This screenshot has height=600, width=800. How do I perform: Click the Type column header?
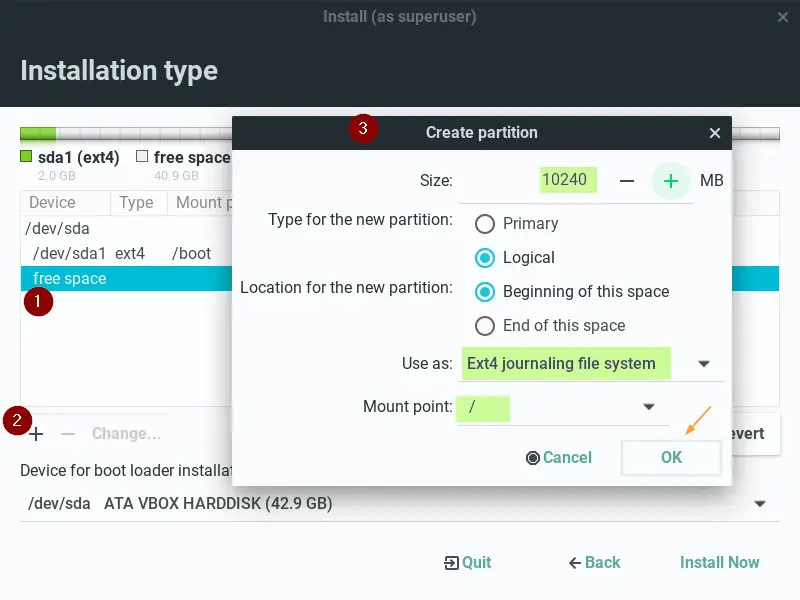click(x=138, y=203)
